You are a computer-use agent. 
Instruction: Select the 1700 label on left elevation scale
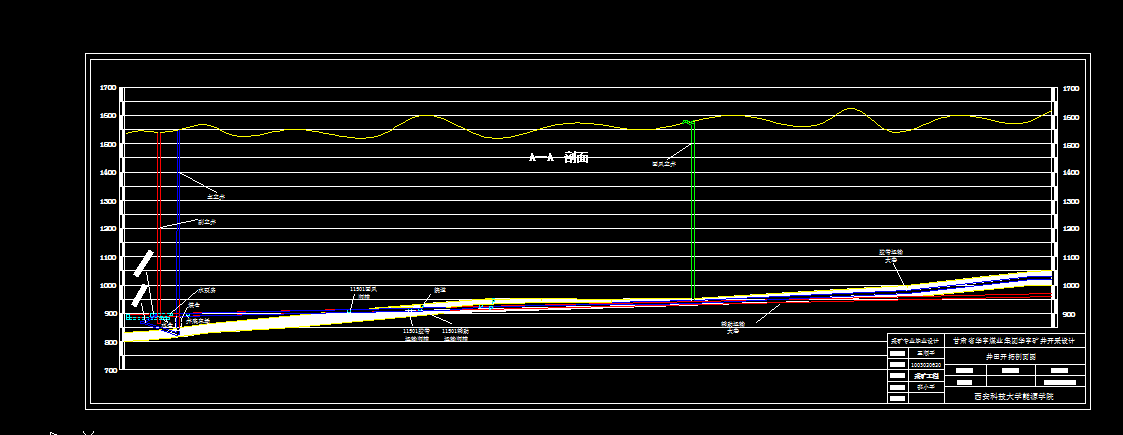pyautogui.click(x=108, y=87)
